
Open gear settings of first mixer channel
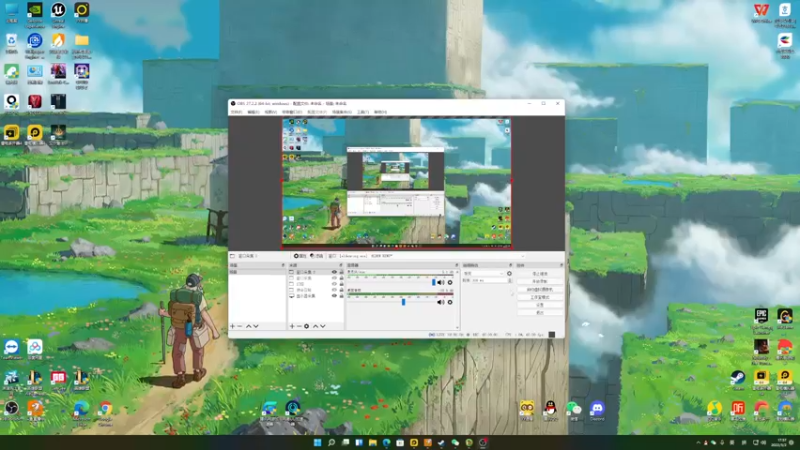point(450,282)
